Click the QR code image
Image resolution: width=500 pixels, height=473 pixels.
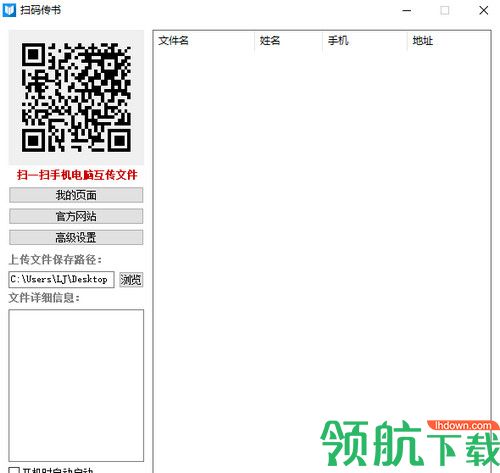pos(76,97)
